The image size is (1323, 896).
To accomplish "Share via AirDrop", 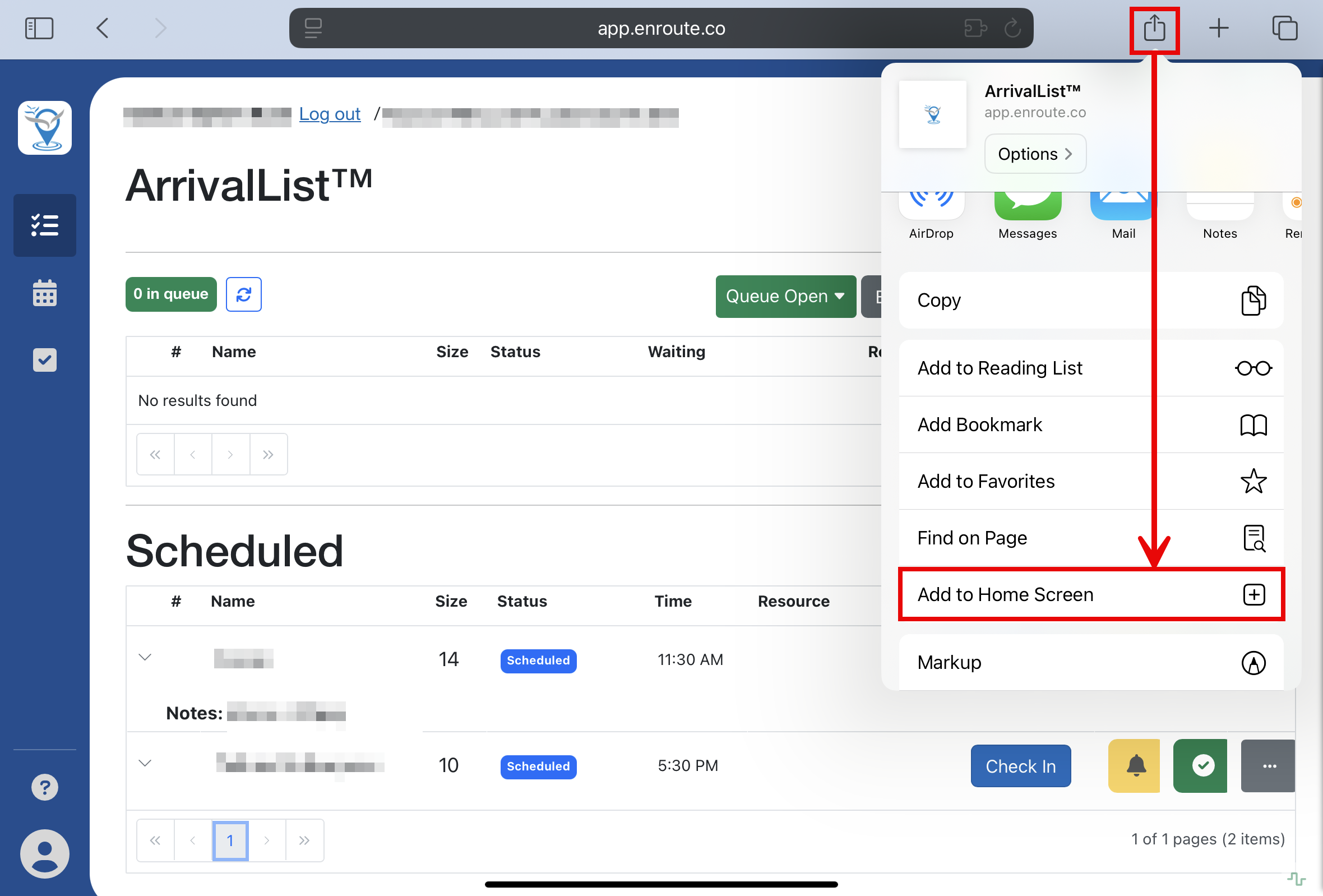I will tap(931, 216).
